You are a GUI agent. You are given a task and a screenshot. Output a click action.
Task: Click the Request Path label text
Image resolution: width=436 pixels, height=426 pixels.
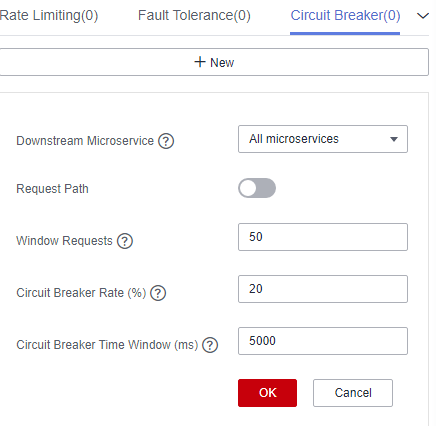(52, 189)
